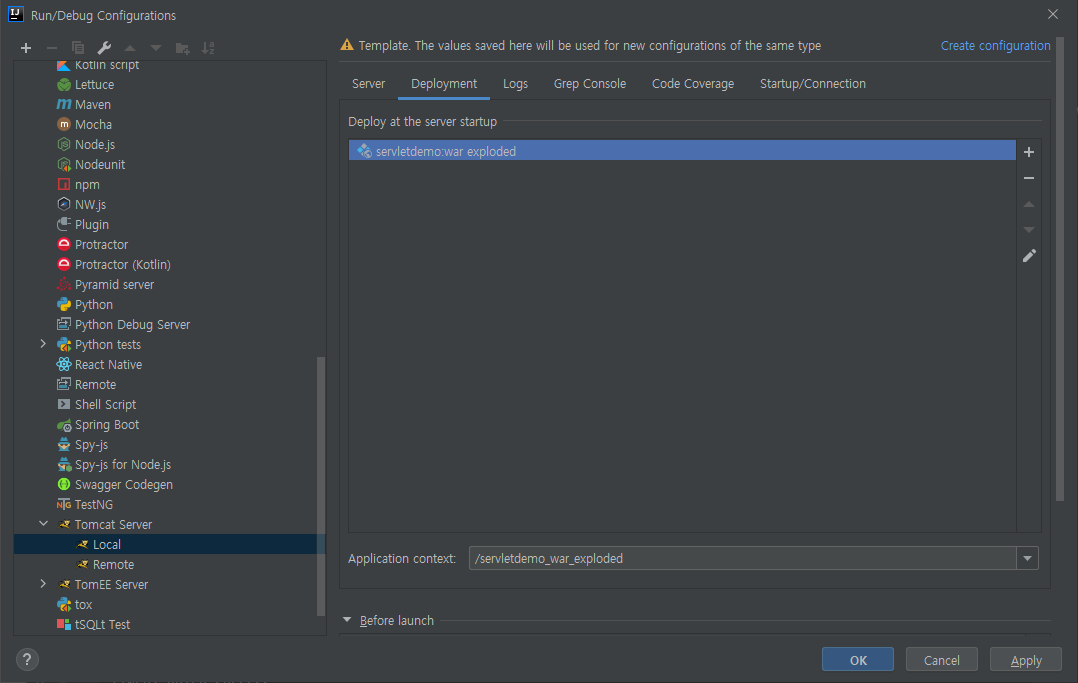The width and height of the screenshot is (1078, 683).
Task: Open the Grep Console tab
Action: pyautogui.click(x=589, y=83)
